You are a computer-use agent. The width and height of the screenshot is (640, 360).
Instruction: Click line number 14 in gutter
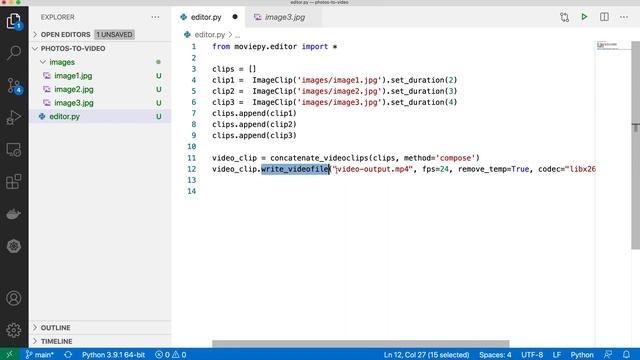pyautogui.click(x=191, y=191)
